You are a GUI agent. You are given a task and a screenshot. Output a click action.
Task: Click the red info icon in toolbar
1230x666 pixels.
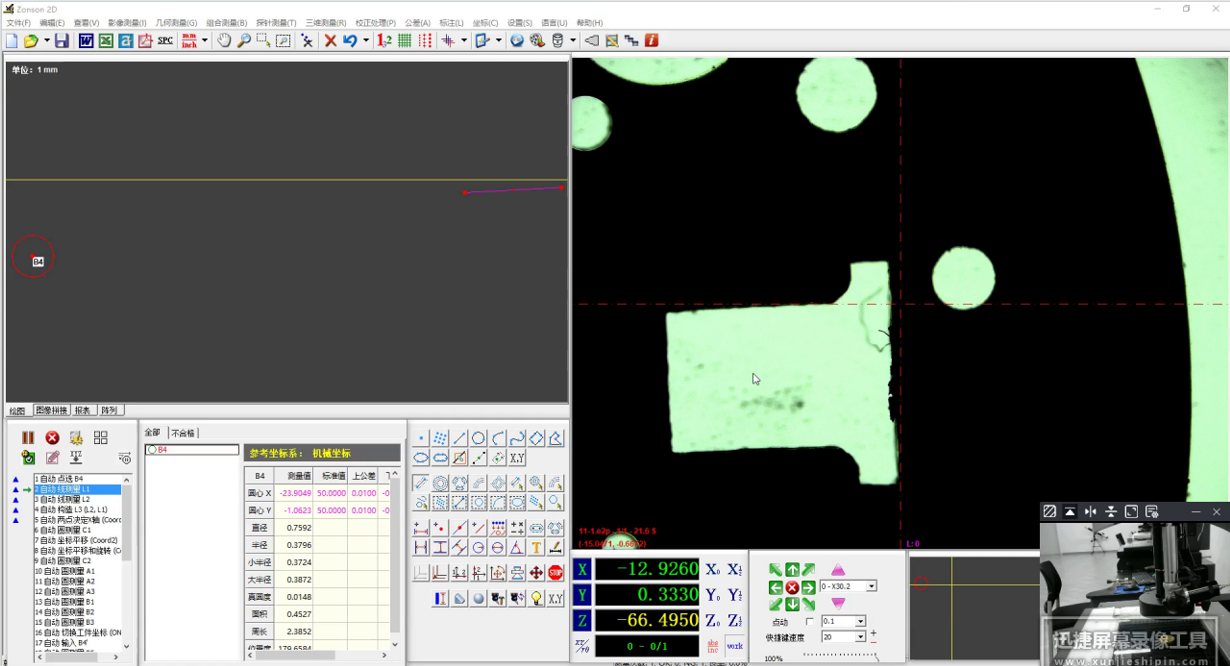[652, 41]
